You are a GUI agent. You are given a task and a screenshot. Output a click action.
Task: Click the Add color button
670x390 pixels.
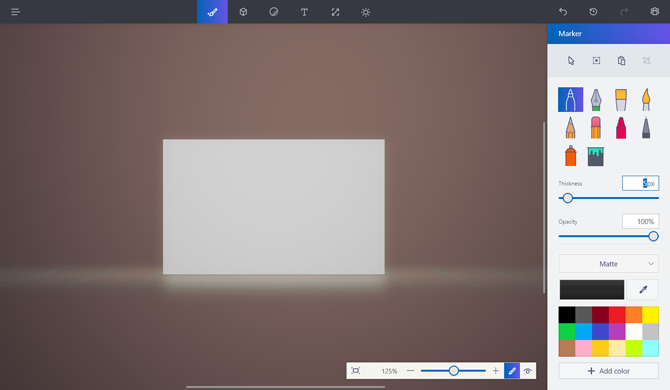608,371
